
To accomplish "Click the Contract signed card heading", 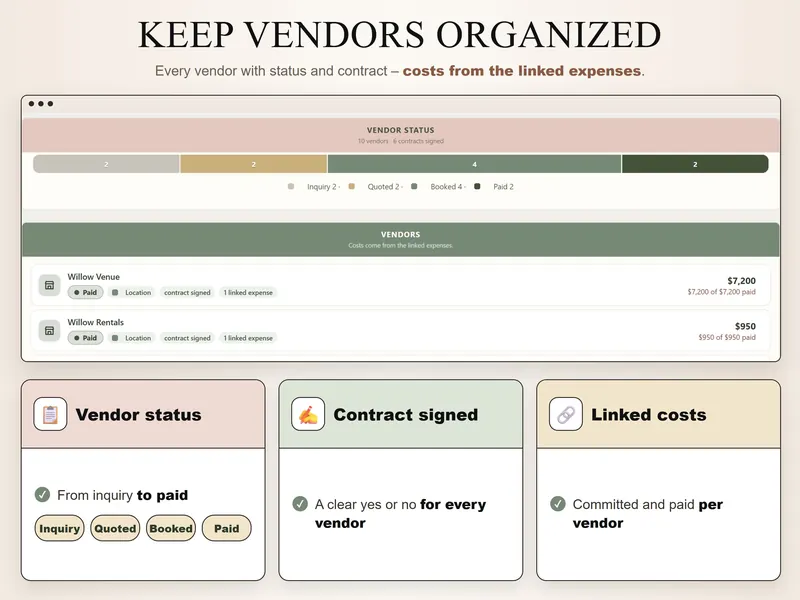I will point(406,414).
